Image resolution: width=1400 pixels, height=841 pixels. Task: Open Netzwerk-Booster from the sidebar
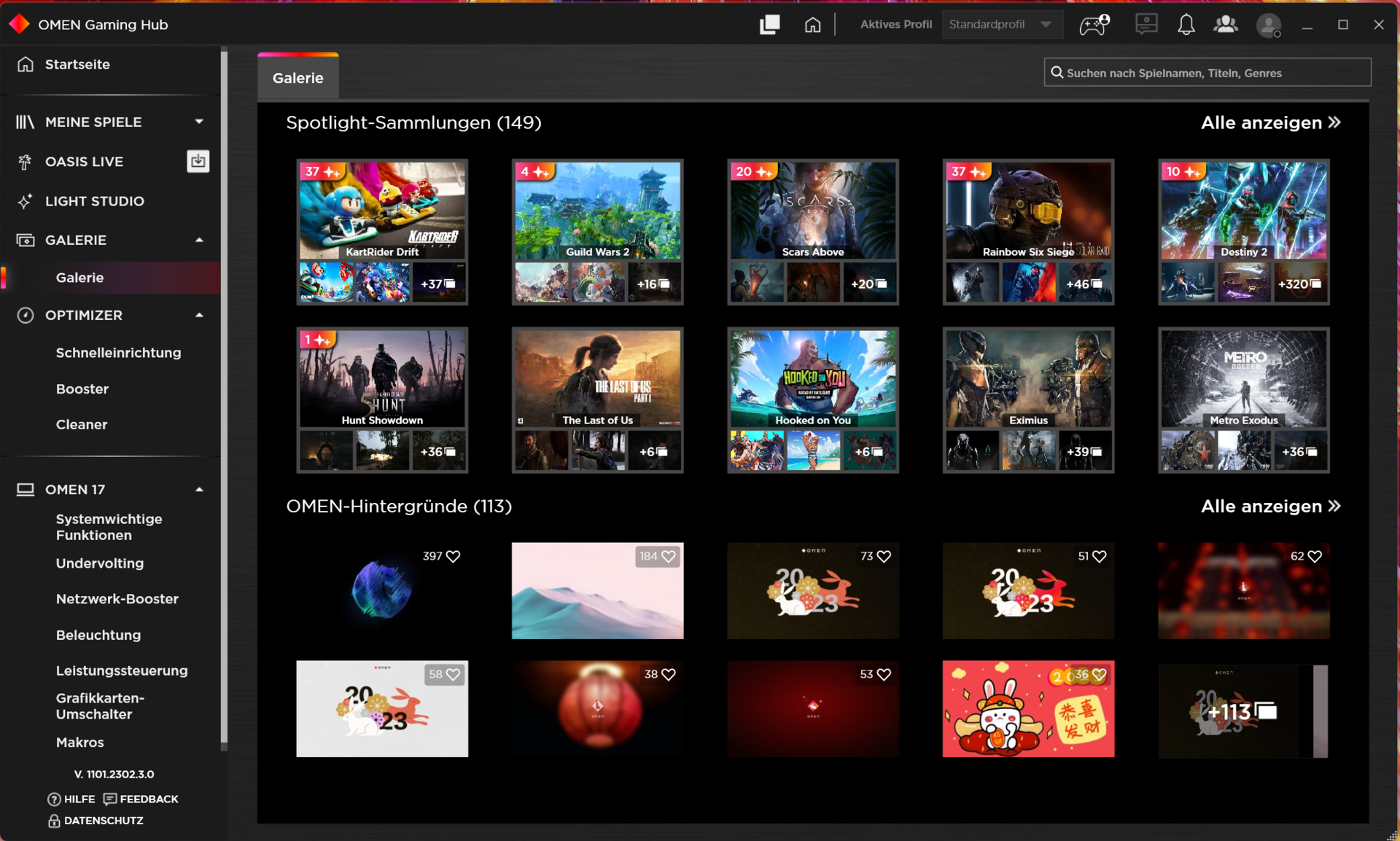[x=117, y=598]
